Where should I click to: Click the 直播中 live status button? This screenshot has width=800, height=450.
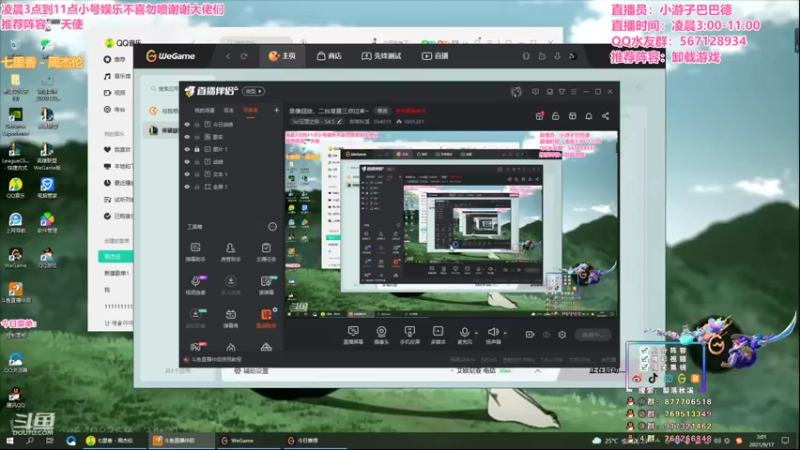592,335
